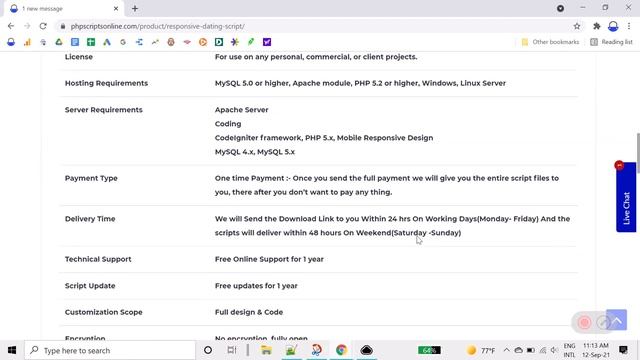Open the Google Analytics bar chart bookmark
Screen dimensions: 640x360
(x=27, y=42)
